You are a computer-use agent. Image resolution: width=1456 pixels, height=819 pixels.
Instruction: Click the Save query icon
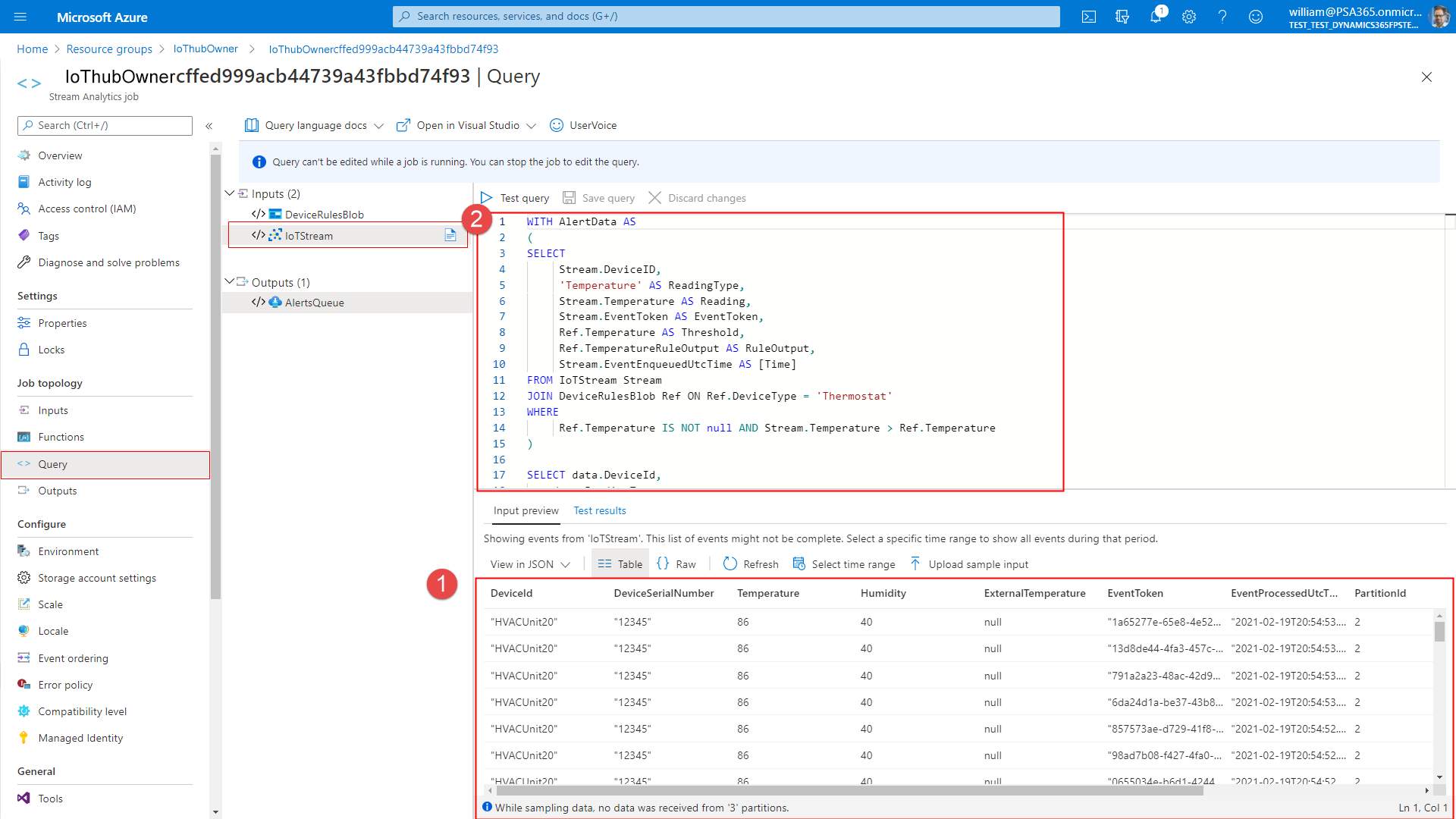coord(570,197)
